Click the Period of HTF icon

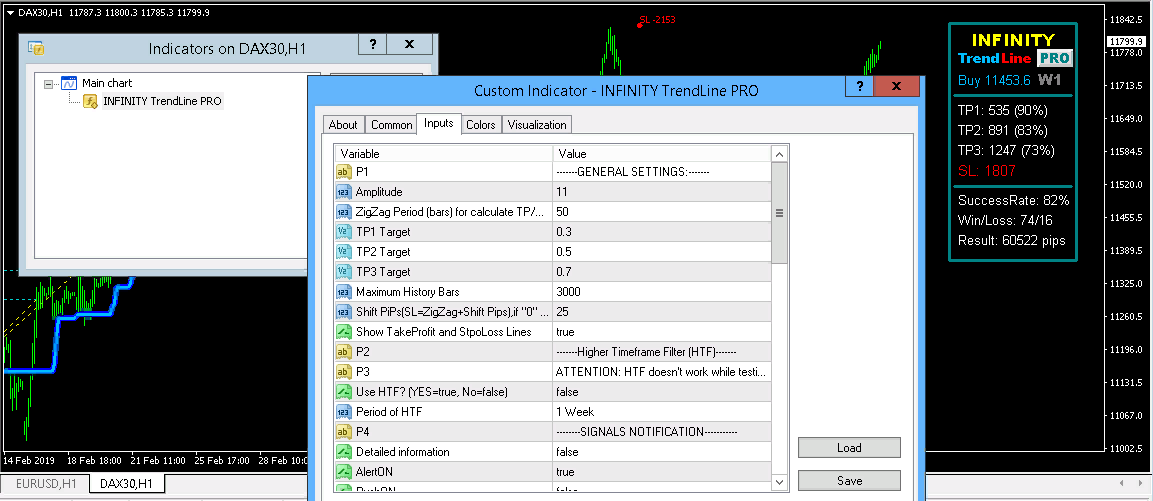[343, 412]
